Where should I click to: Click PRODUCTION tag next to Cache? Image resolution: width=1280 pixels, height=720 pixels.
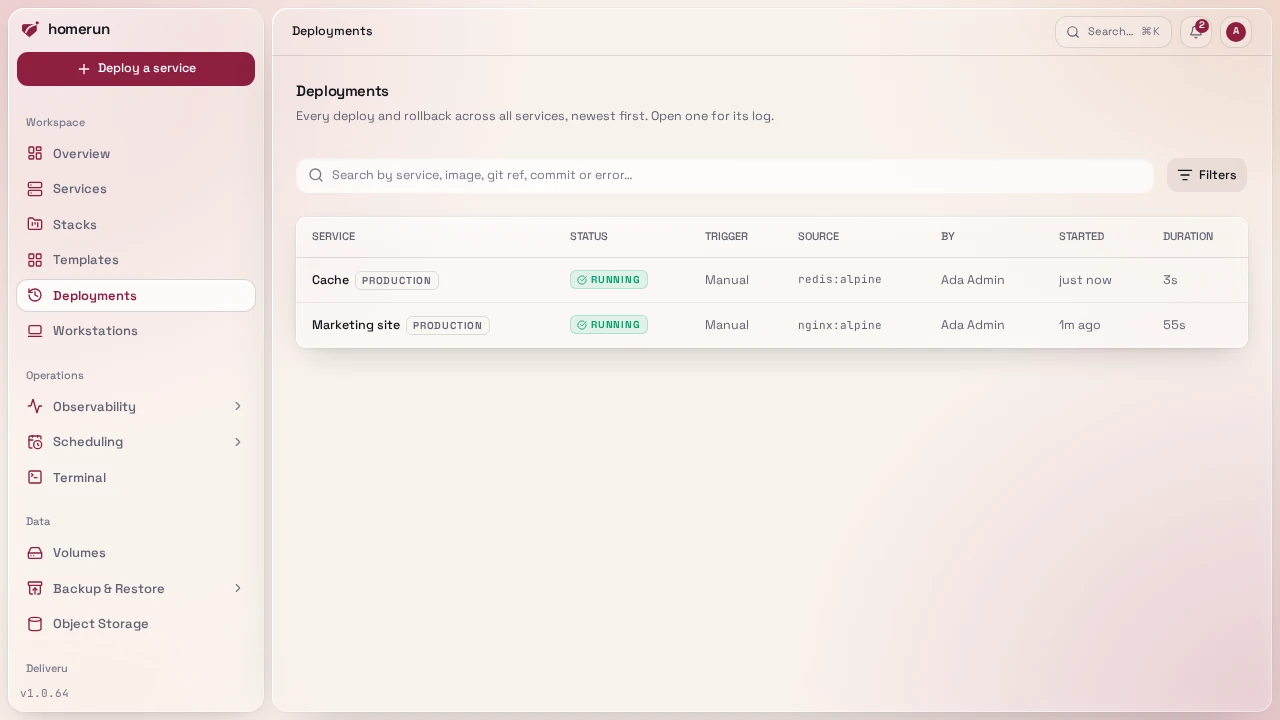click(397, 281)
